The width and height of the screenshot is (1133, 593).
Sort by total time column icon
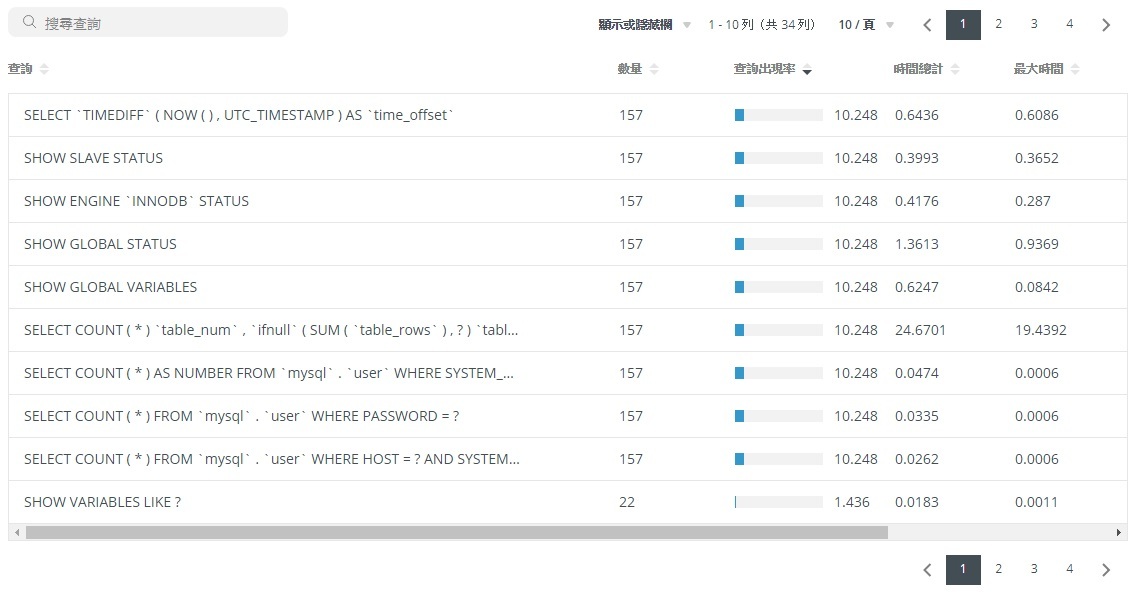[955, 69]
